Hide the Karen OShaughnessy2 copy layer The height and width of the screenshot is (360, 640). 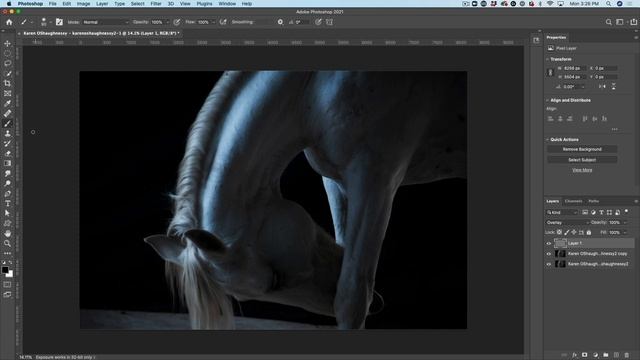pyautogui.click(x=549, y=253)
